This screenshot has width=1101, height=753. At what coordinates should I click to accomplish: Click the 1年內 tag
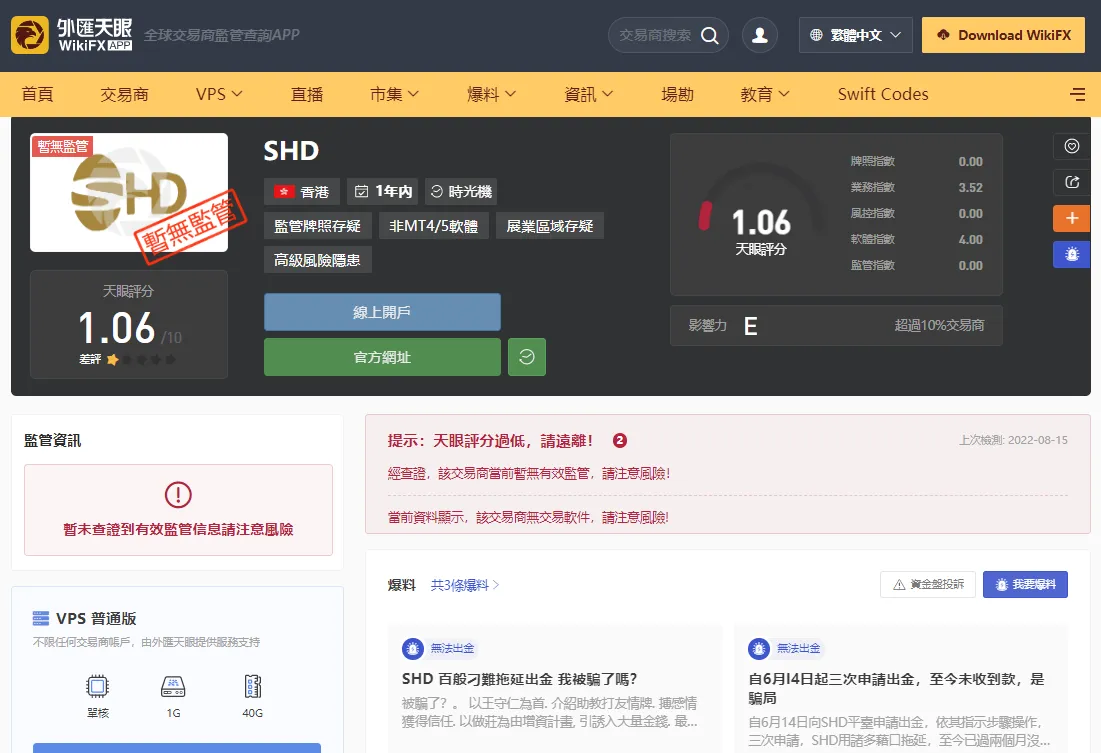[383, 192]
